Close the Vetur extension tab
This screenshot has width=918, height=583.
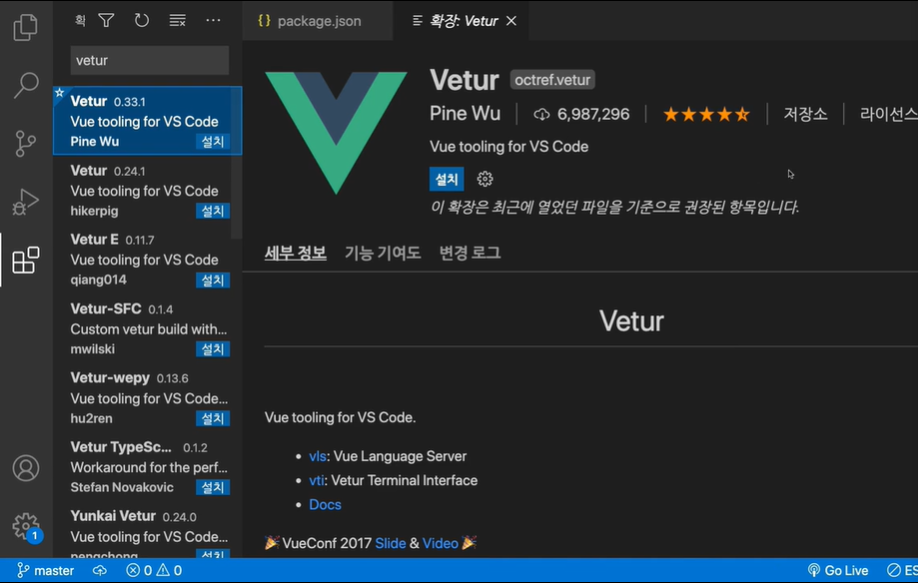click(511, 21)
